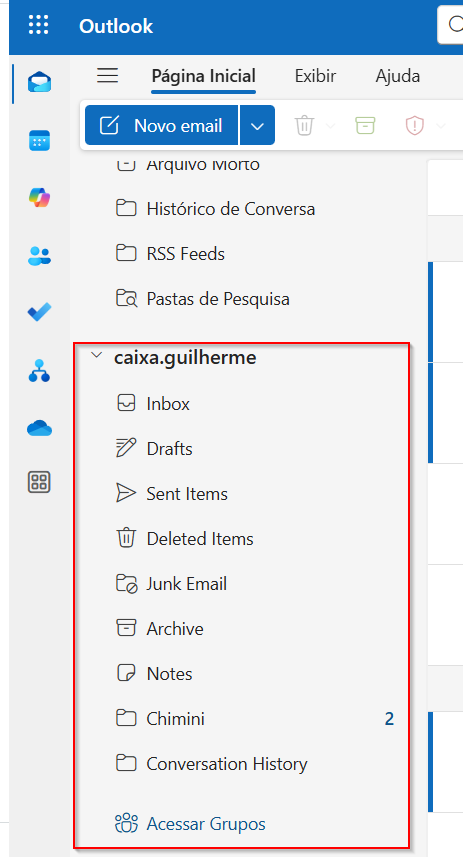Click the archive toolbar icon

365,126
